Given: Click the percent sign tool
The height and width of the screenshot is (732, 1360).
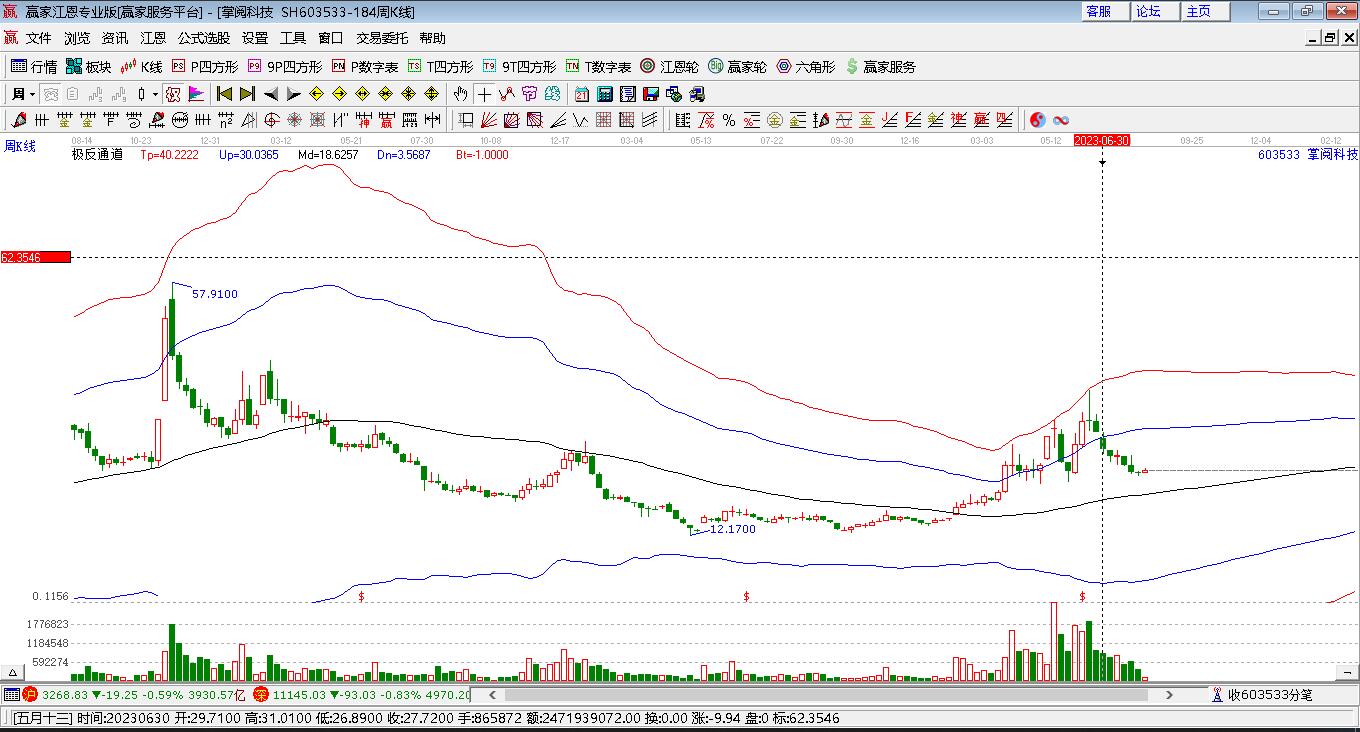Looking at the screenshot, I should pyautogui.click(x=729, y=120).
